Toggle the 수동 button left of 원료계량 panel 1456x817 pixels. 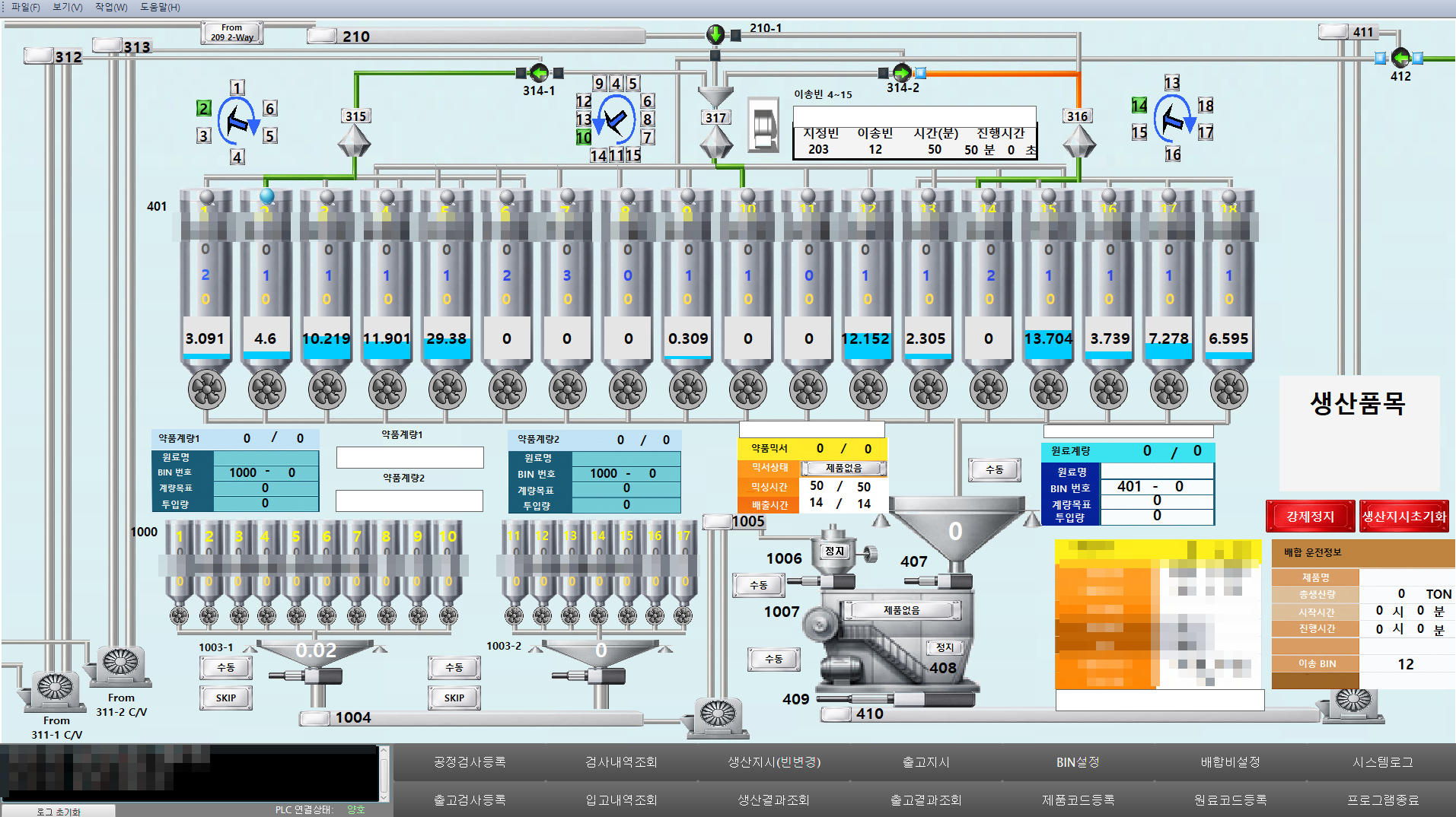(994, 469)
